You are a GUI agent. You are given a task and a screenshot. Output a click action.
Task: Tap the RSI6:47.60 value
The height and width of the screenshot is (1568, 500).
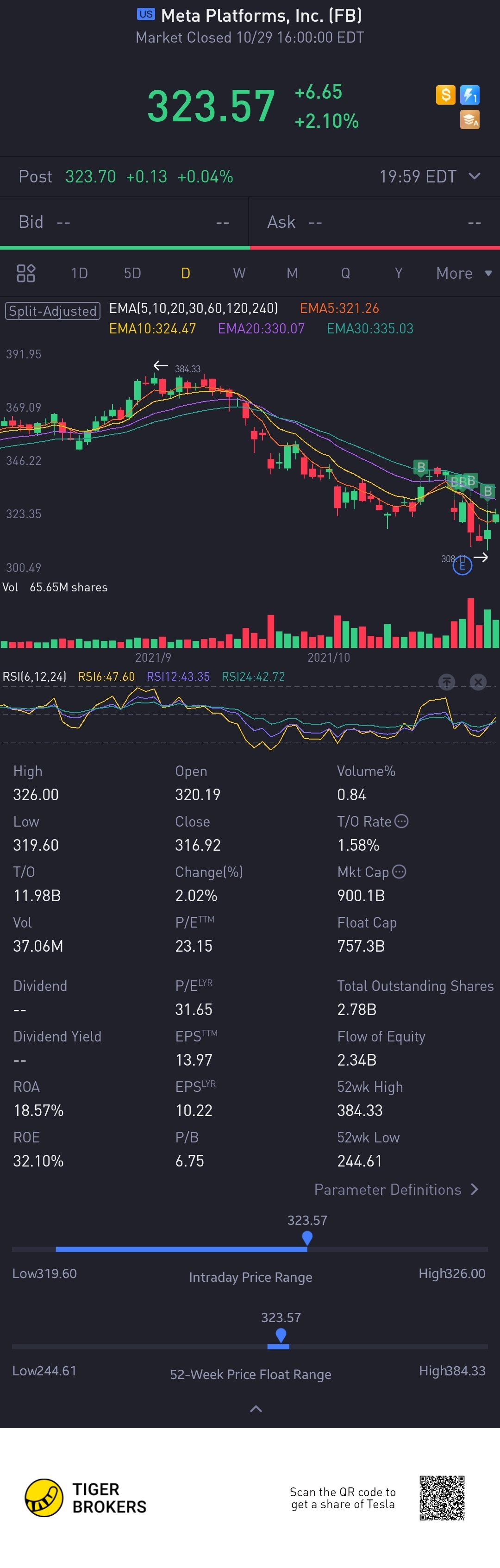[106, 676]
